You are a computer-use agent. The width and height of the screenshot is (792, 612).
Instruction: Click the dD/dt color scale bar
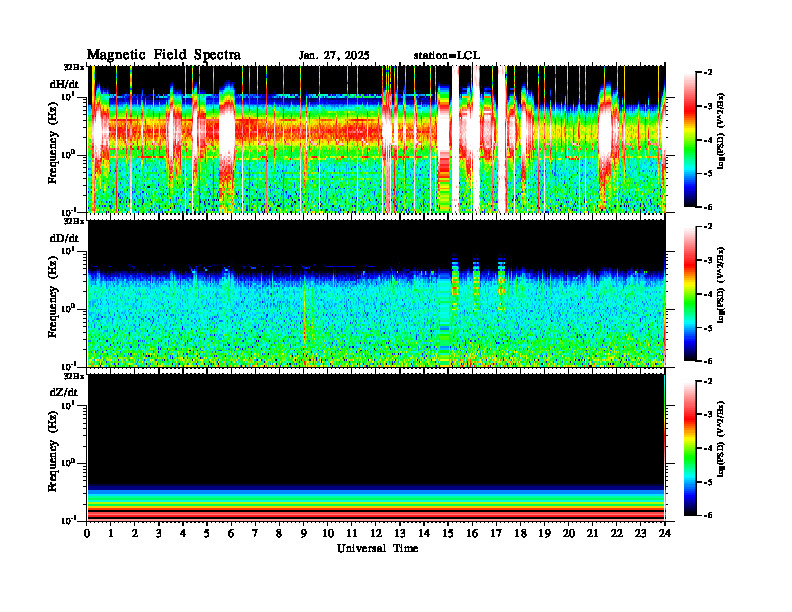pyautogui.click(x=690, y=294)
